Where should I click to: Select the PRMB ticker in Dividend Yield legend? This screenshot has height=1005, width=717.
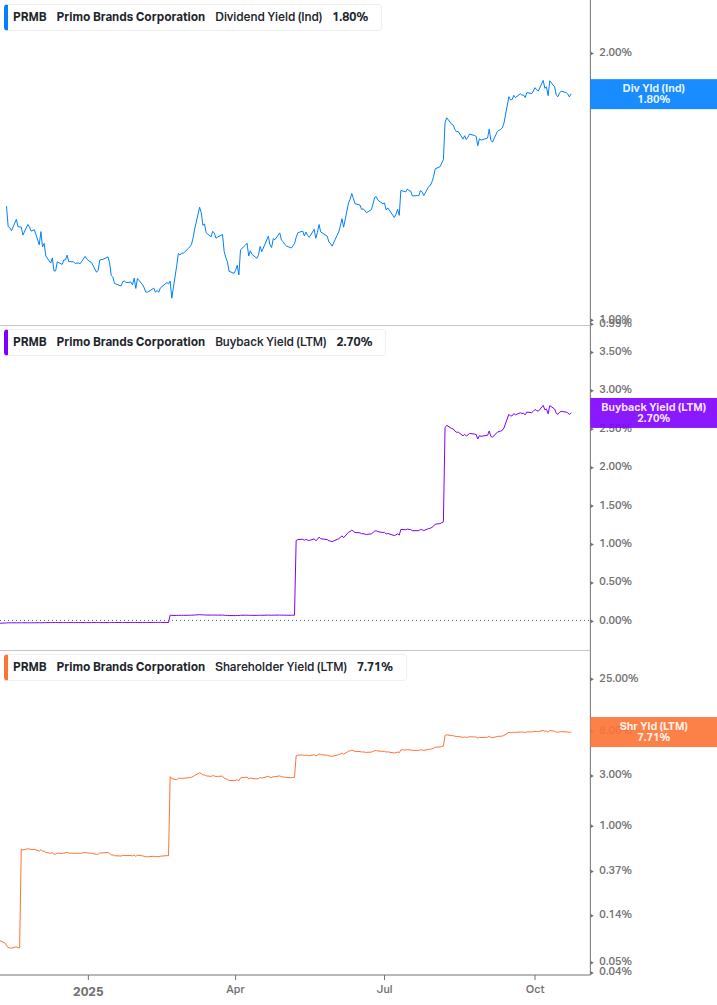pyautogui.click(x=30, y=17)
